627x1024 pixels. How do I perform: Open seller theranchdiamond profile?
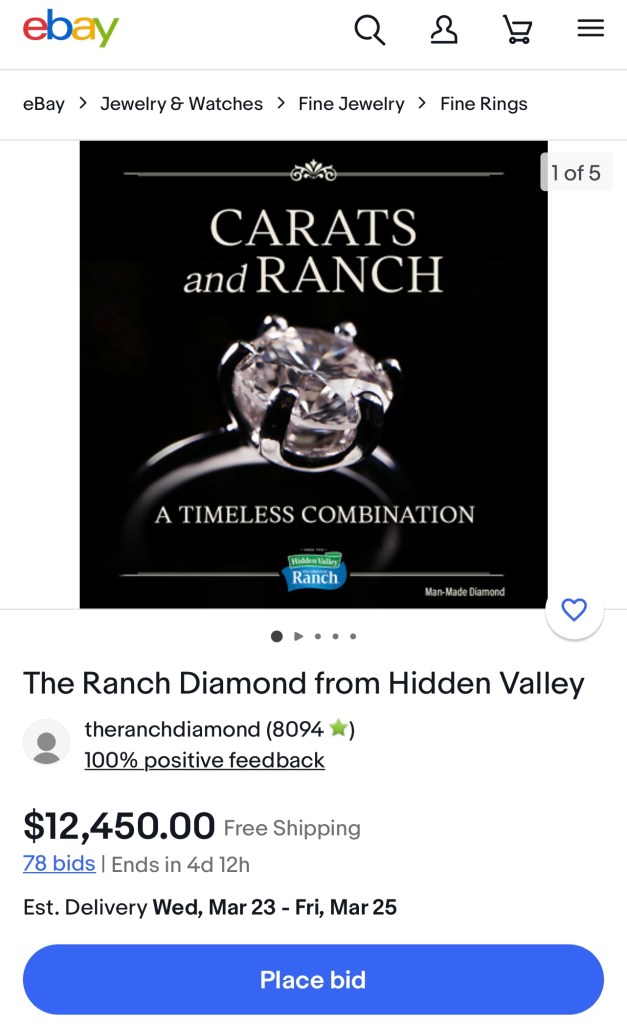(172, 729)
